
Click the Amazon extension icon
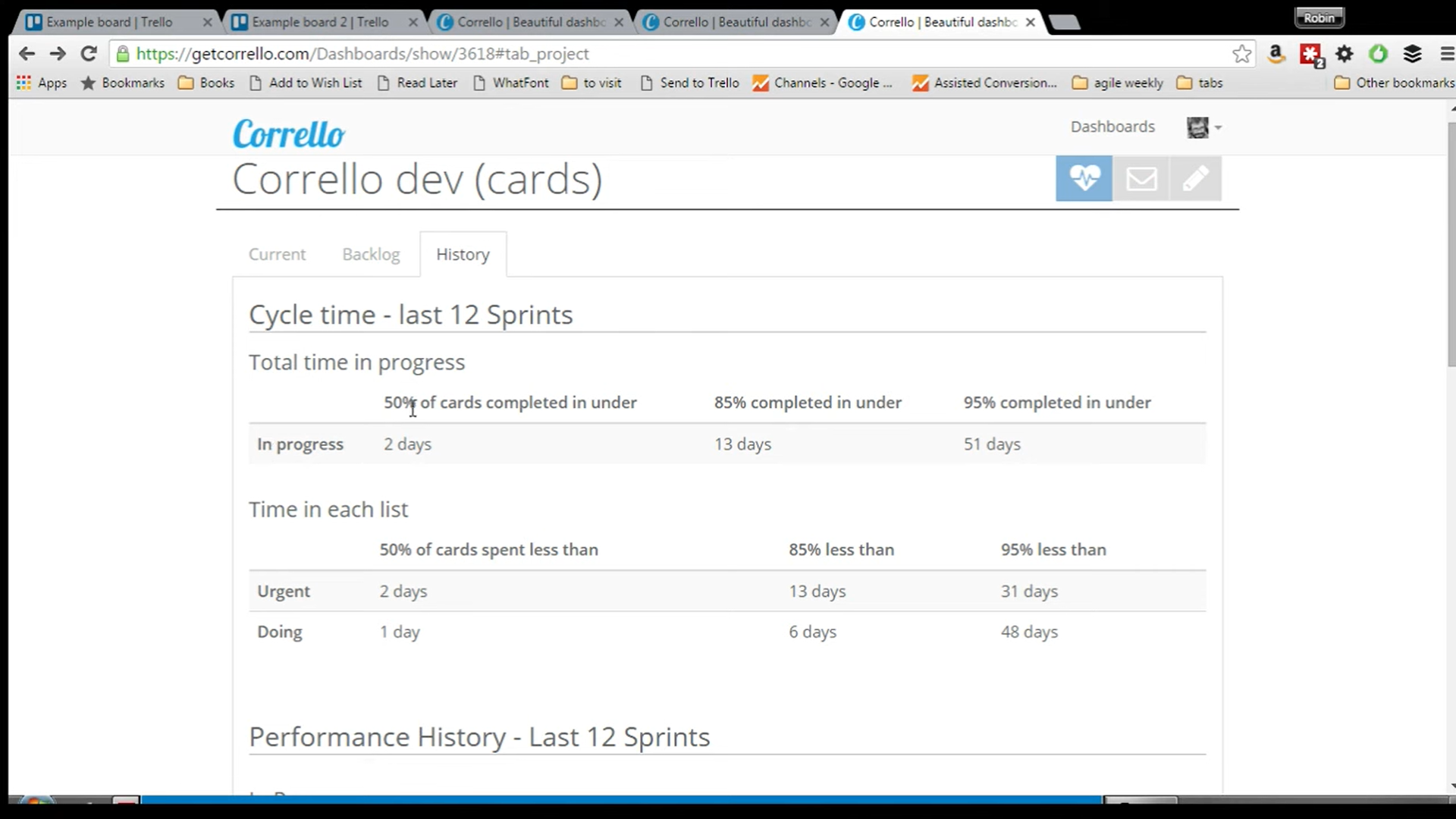tap(1276, 54)
